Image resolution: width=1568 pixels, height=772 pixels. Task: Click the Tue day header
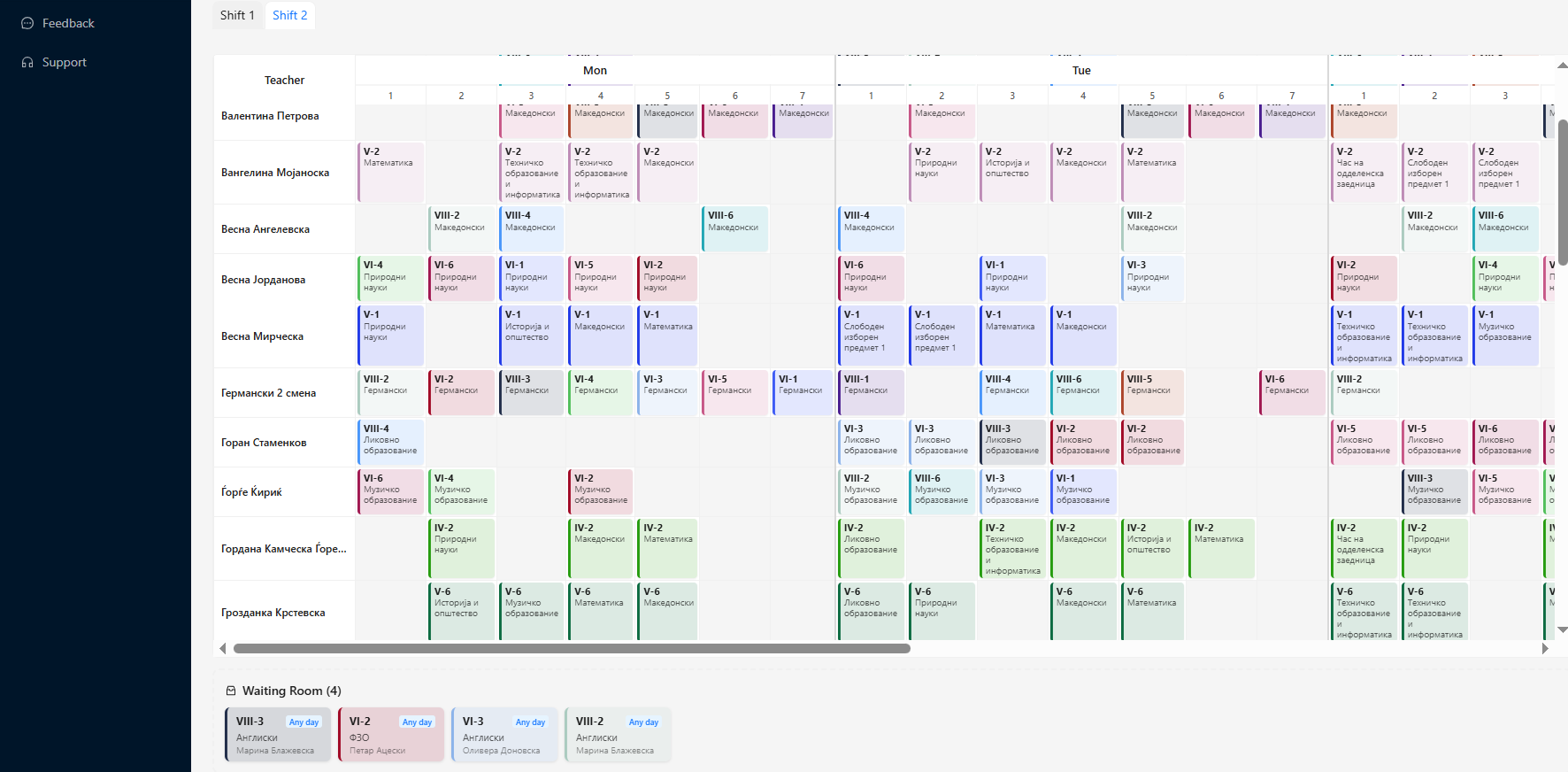click(1081, 71)
